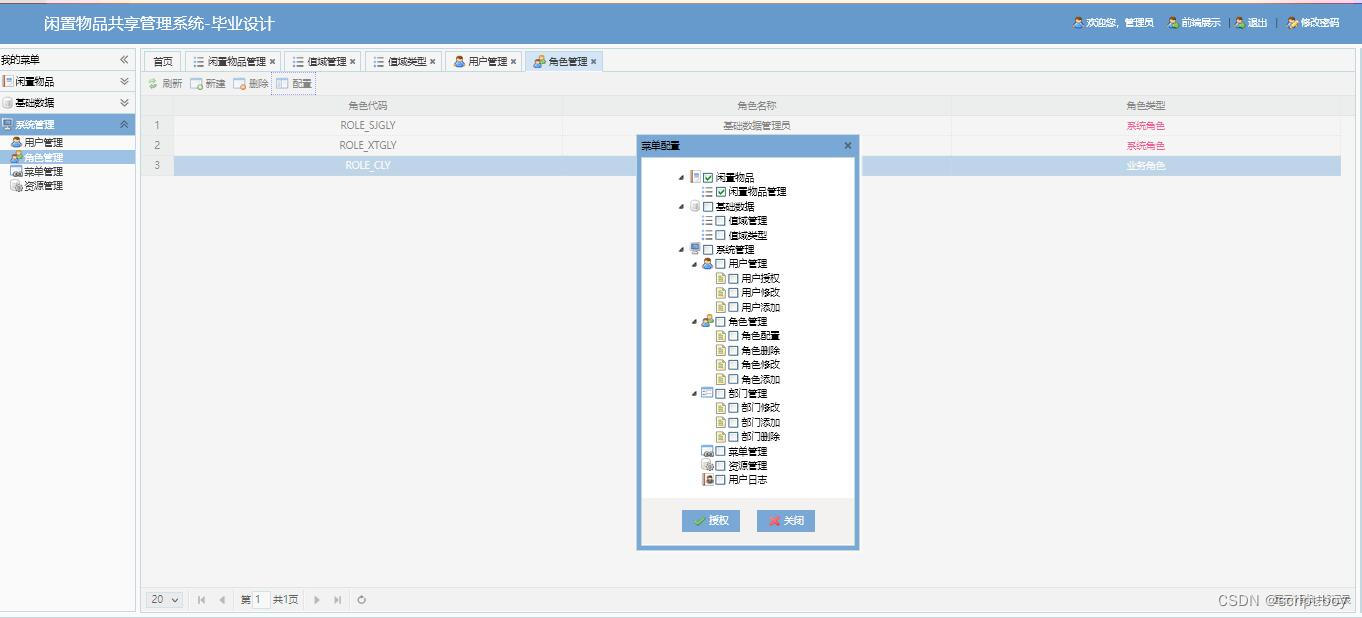The image size is (1362, 618).
Task: Check the 用户日志 checkbox
Action: (x=721, y=479)
